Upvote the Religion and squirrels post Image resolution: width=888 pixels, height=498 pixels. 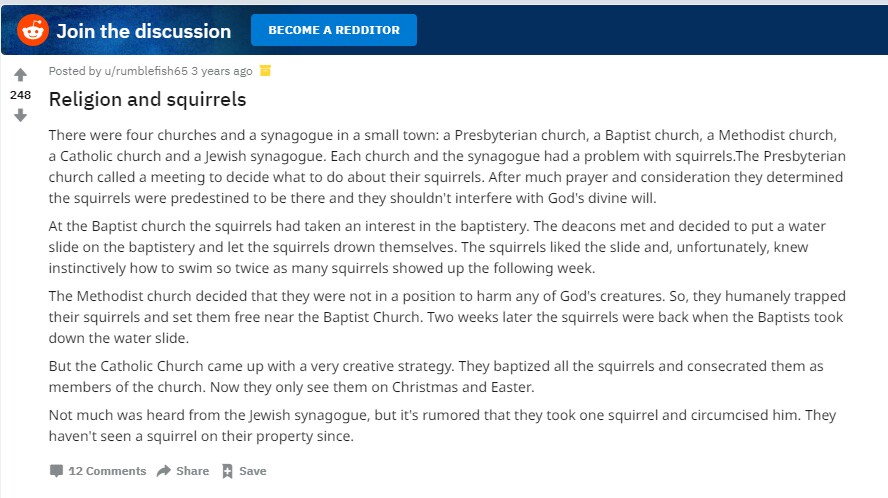tap(20, 75)
